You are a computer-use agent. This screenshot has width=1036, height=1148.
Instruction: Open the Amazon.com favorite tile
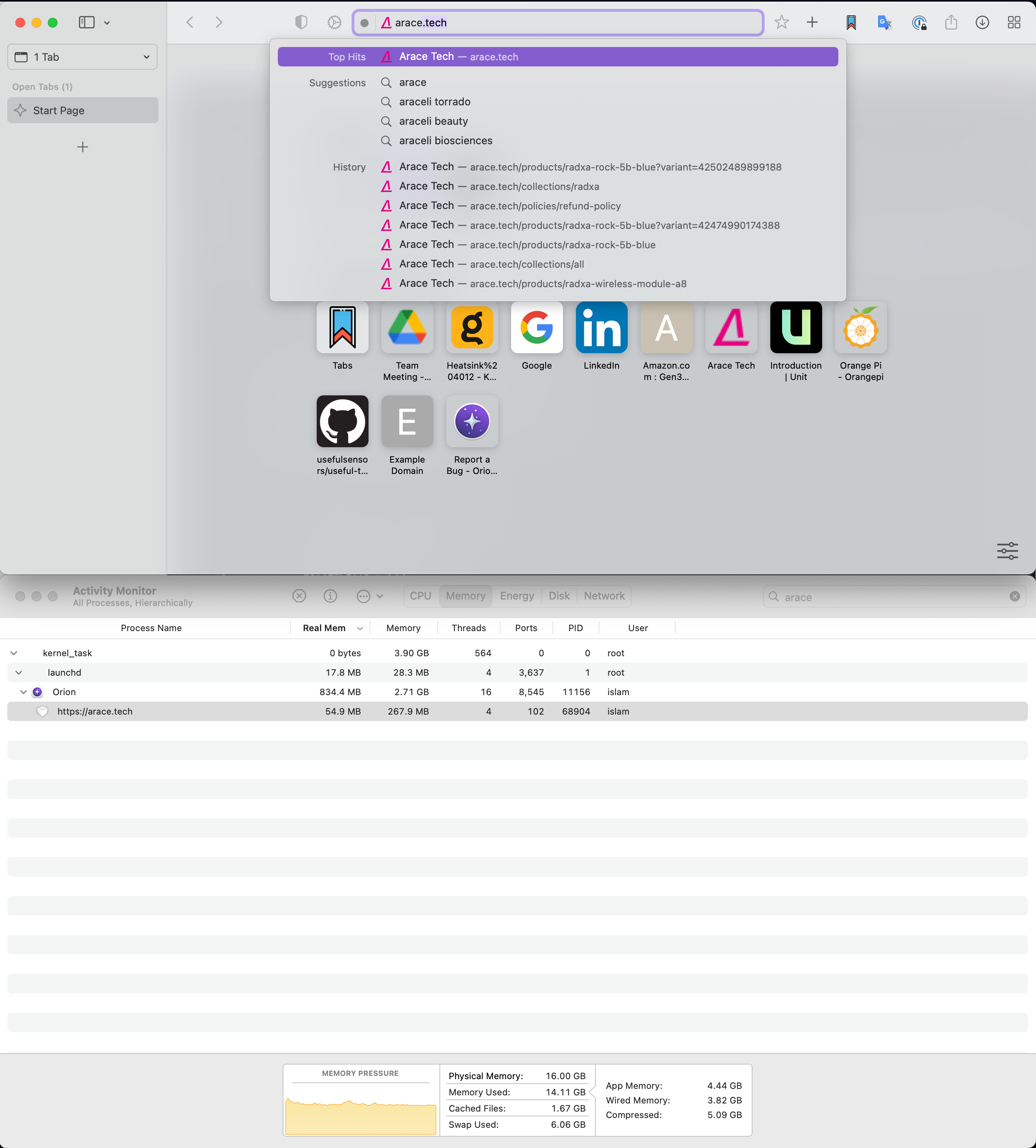(x=667, y=327)
